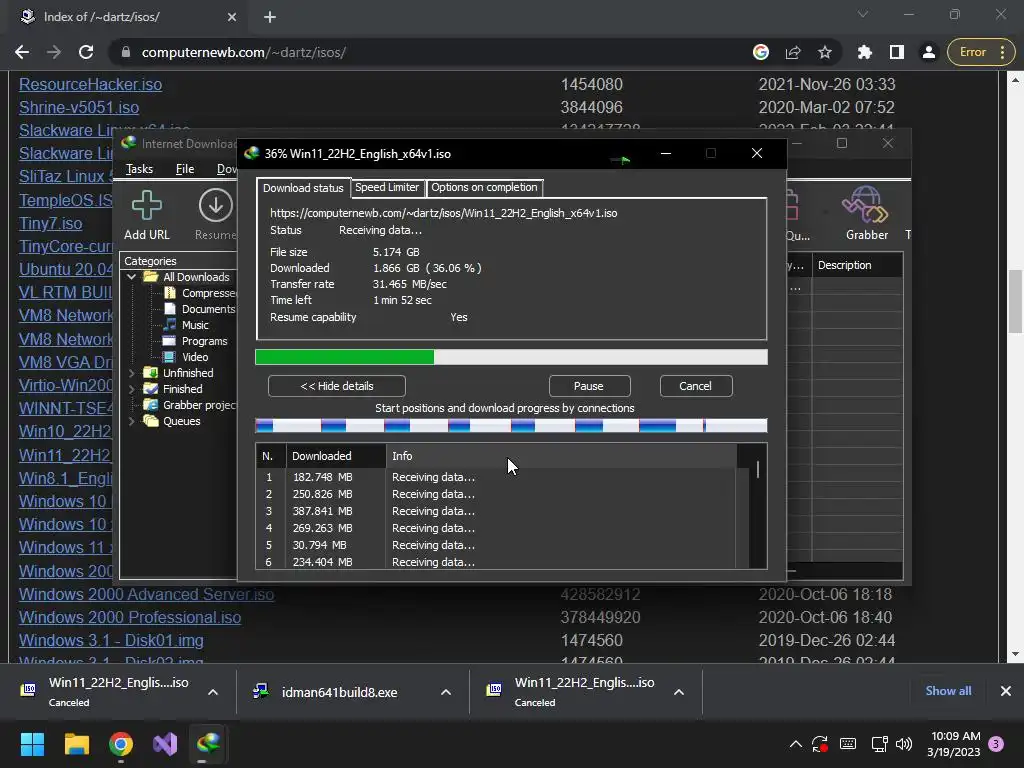Open Google Chrome from taskbar
The width and height of the screenshot is (1024, 768).
click(121, 743)
